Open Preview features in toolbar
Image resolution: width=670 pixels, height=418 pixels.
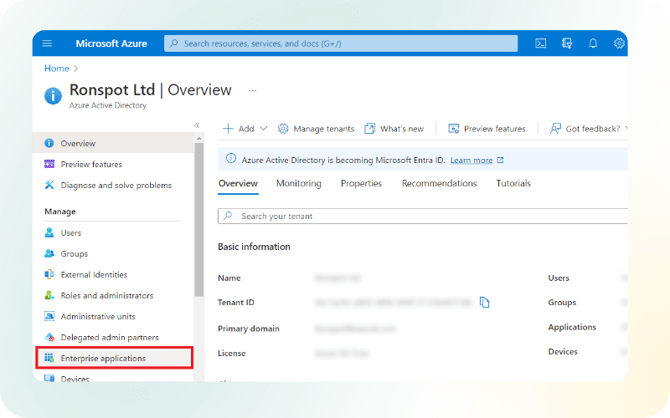point(487,129)
